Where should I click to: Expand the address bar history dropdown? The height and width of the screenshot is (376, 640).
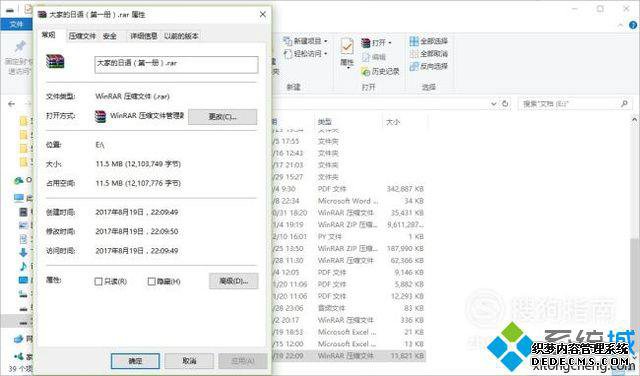tap(493, 104)
